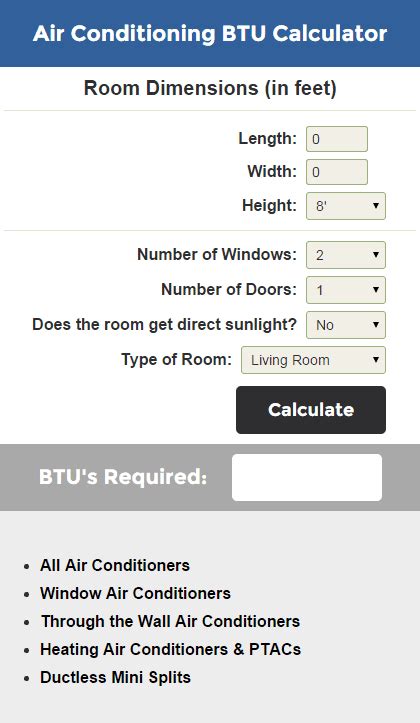Open the Number of Doors dropdown
420x723 pixels.
(x=346, y=290)
